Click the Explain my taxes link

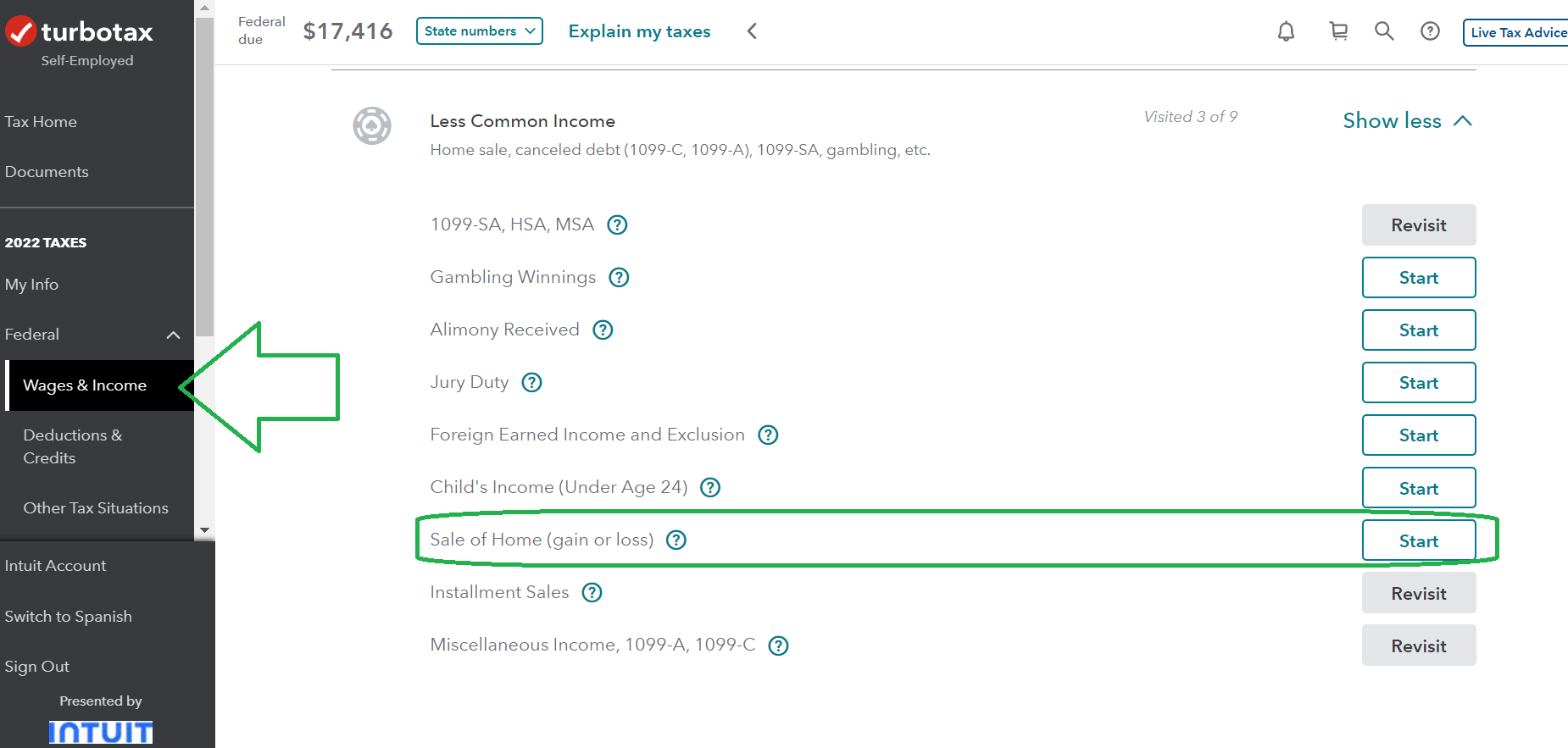[639, 31]
